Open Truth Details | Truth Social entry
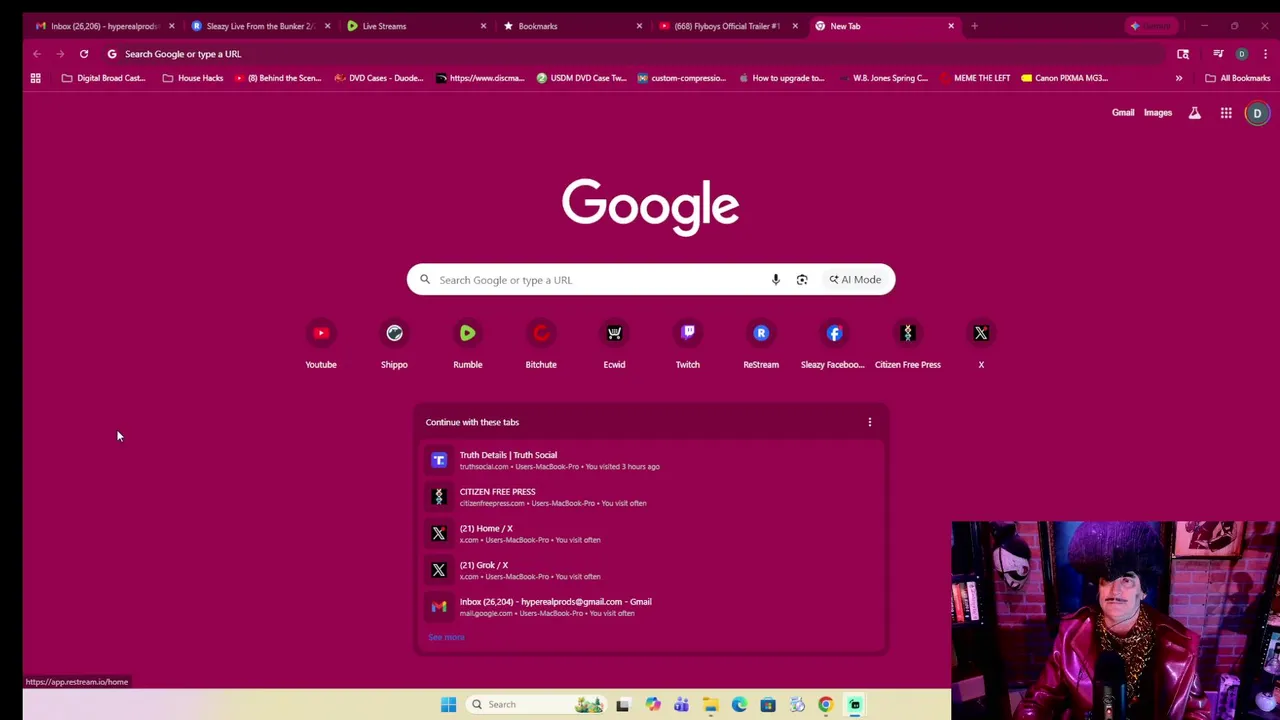Viewport: 1280px width, 720px height. tap(650, 460)
